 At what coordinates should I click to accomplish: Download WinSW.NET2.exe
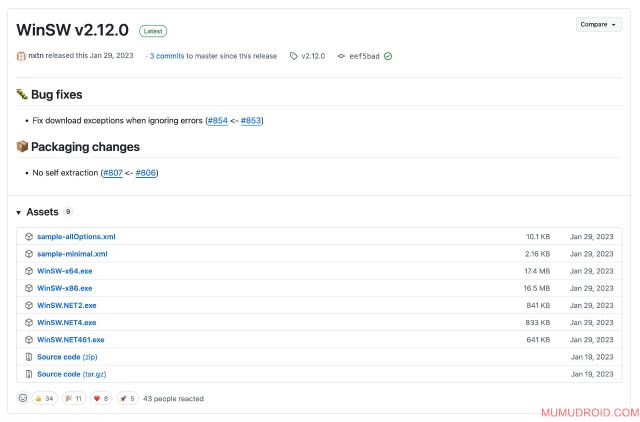[x=67, y=305]
